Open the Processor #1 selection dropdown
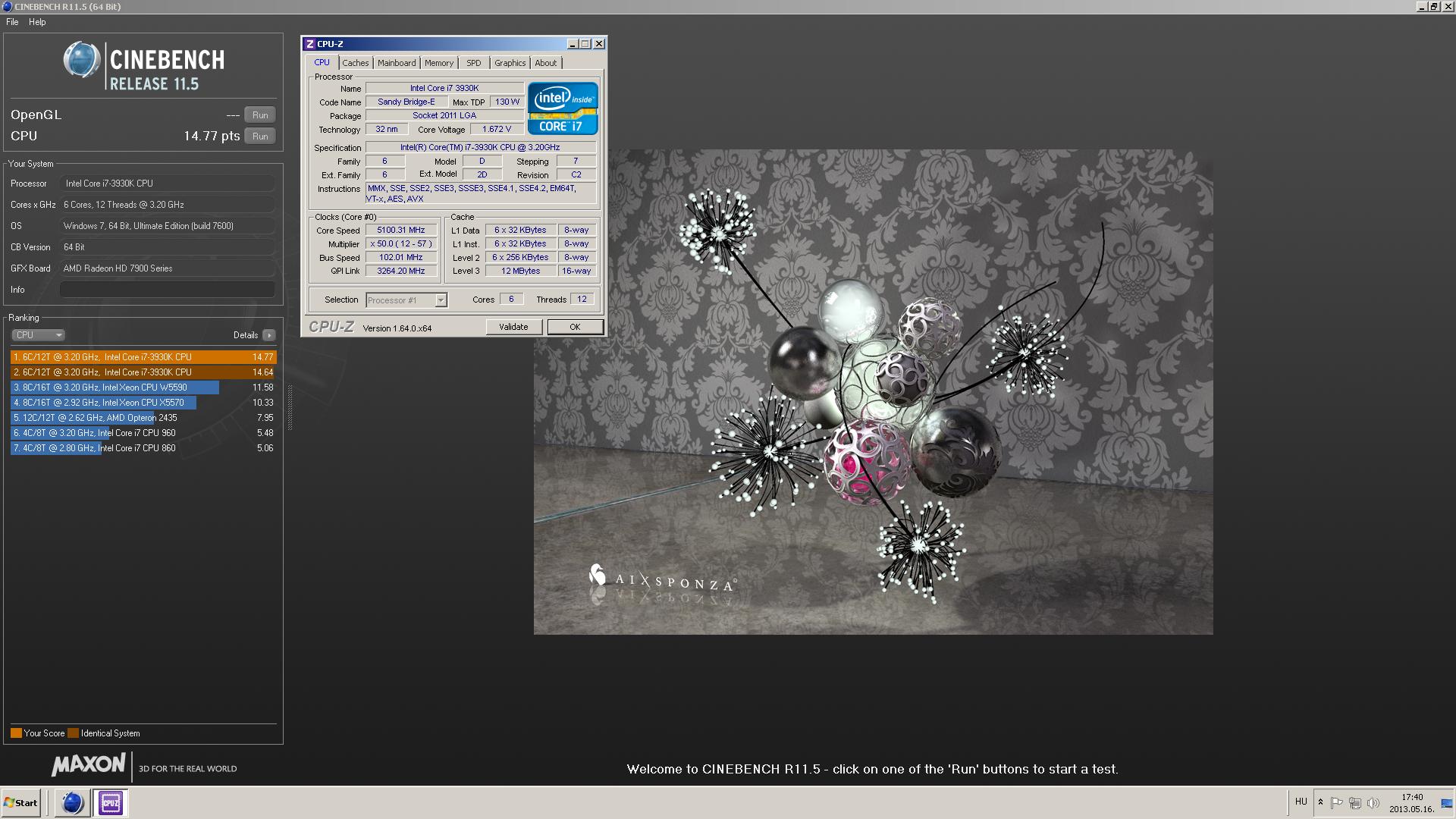1456x819 pixels. (440, 300)
